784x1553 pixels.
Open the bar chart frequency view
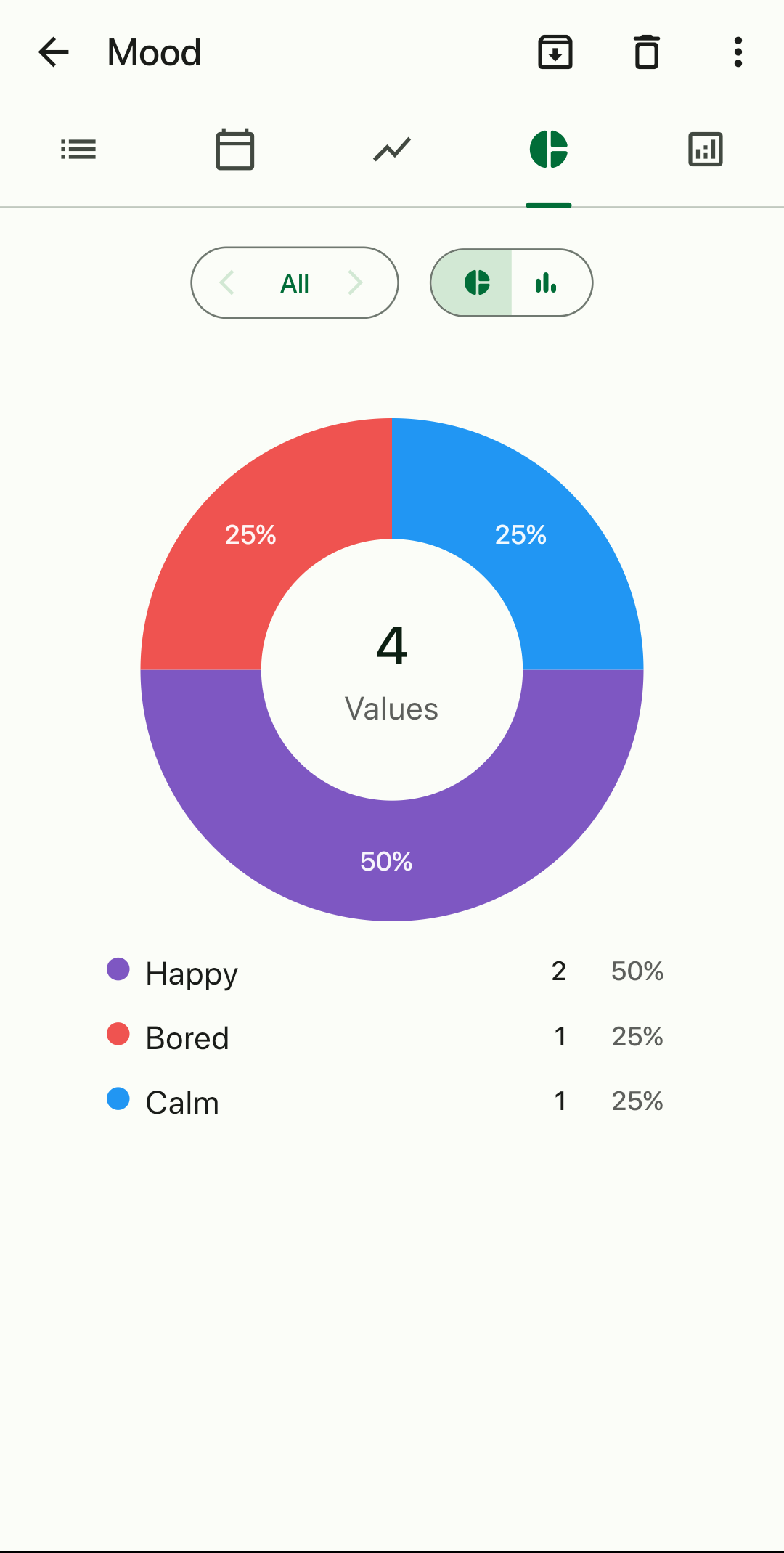coord(704,149)
